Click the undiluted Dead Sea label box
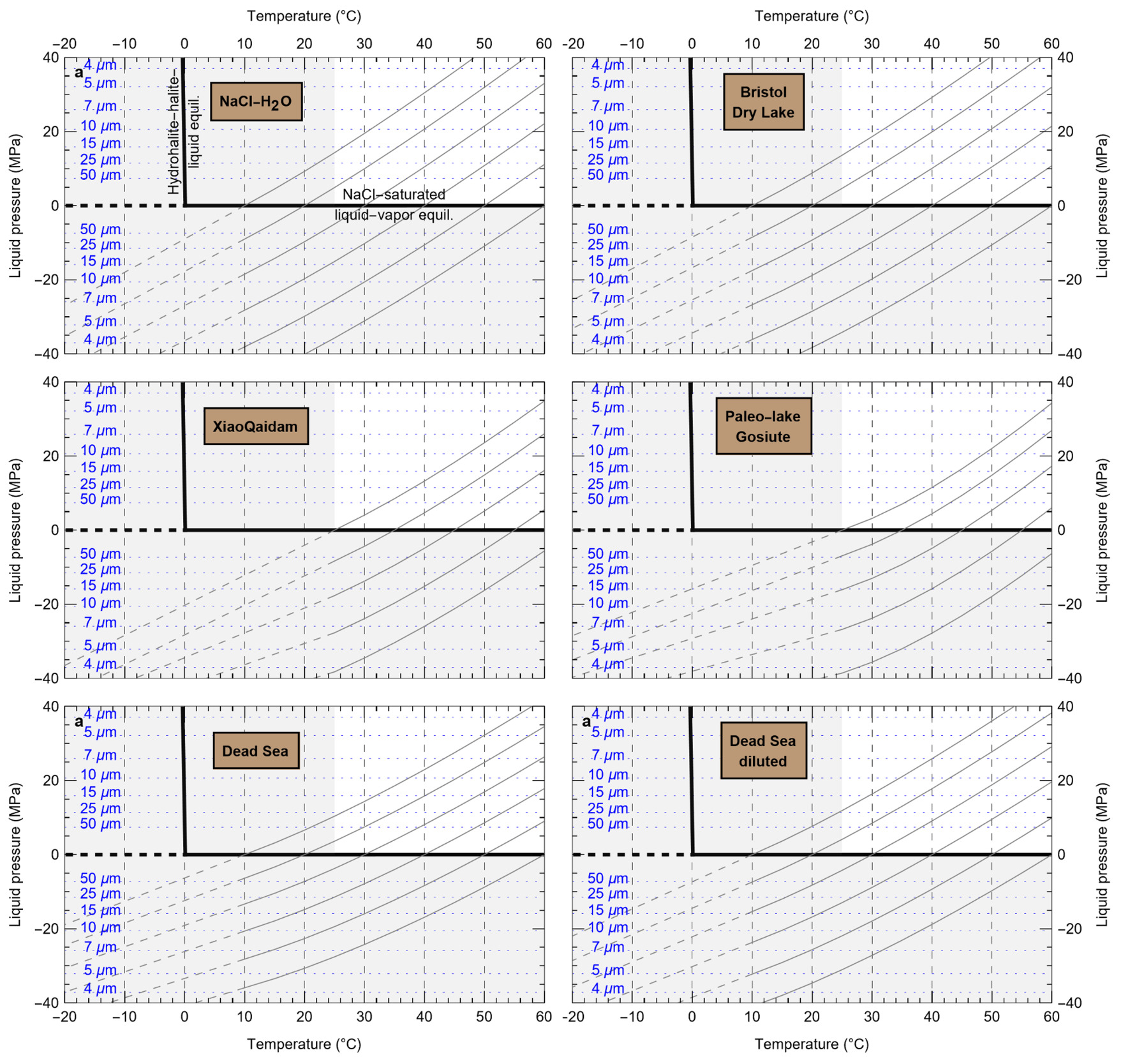The image size is (1121, 1064). point(256,751)
